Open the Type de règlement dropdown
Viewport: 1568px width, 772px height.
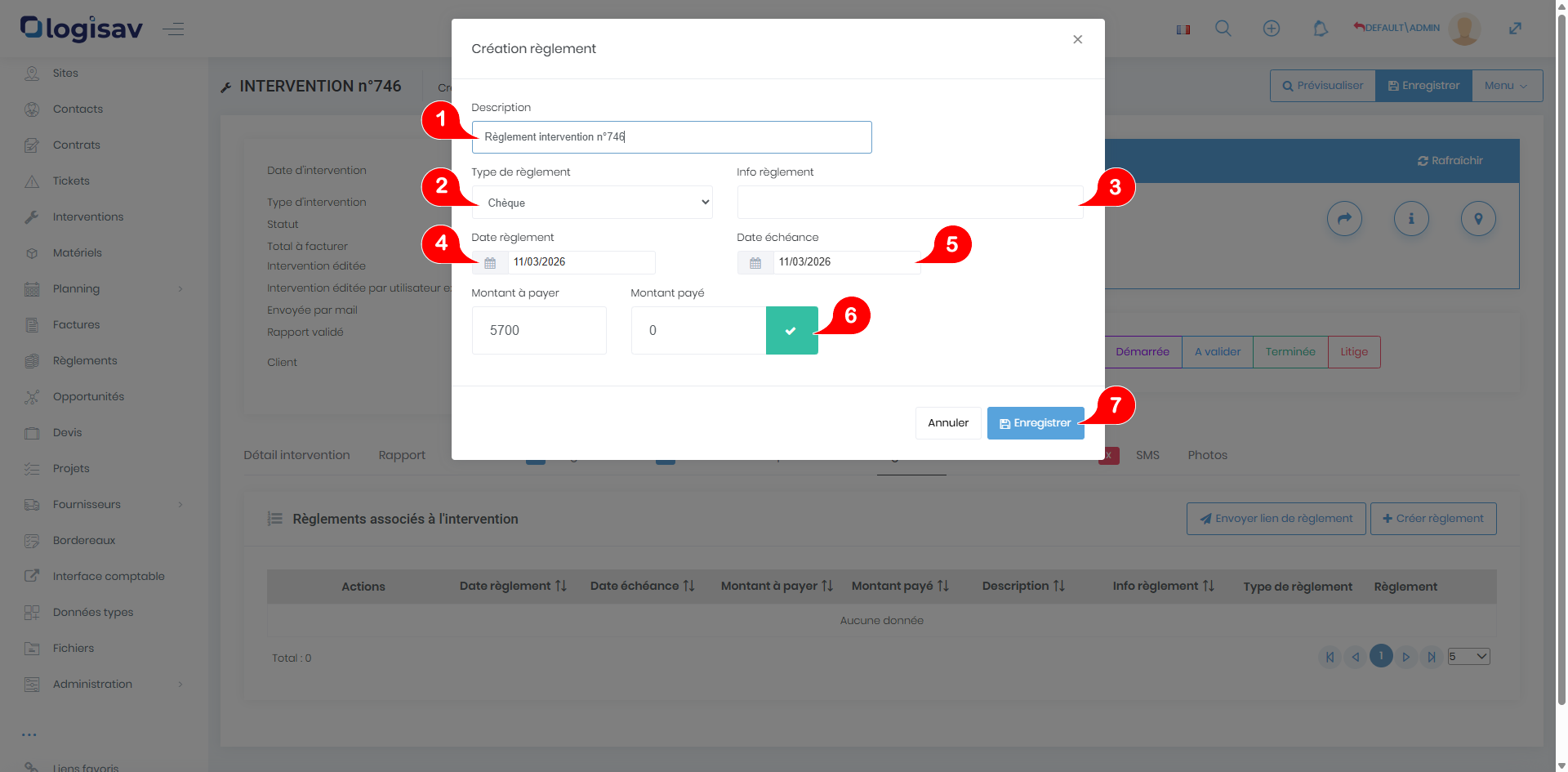pyautogui.click(x=591, y=203)
